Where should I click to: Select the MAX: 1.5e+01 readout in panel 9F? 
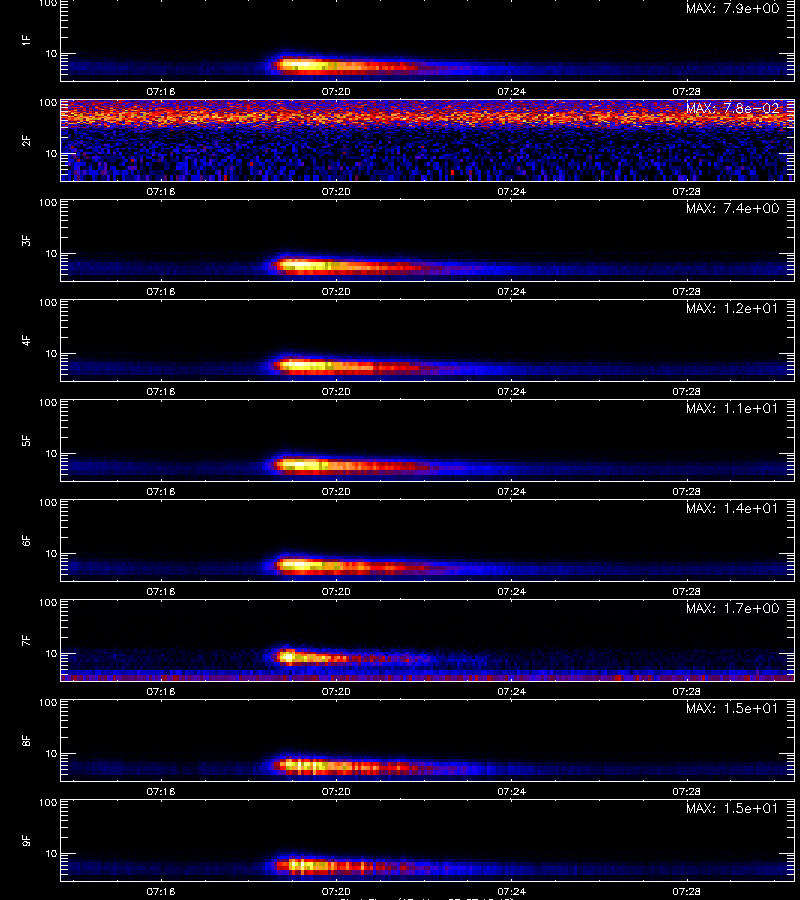pyautogui.click(x=732, y=808)
